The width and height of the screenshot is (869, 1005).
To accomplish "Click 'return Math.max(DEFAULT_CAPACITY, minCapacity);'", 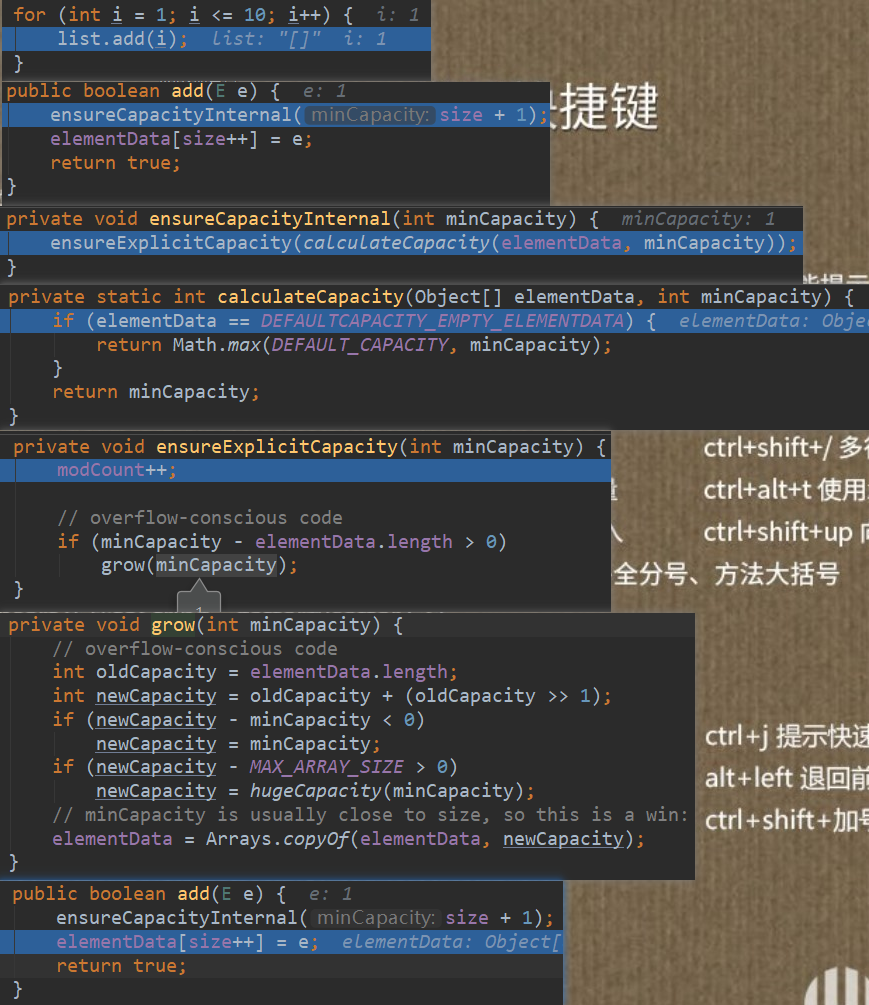I will [354, 345].
